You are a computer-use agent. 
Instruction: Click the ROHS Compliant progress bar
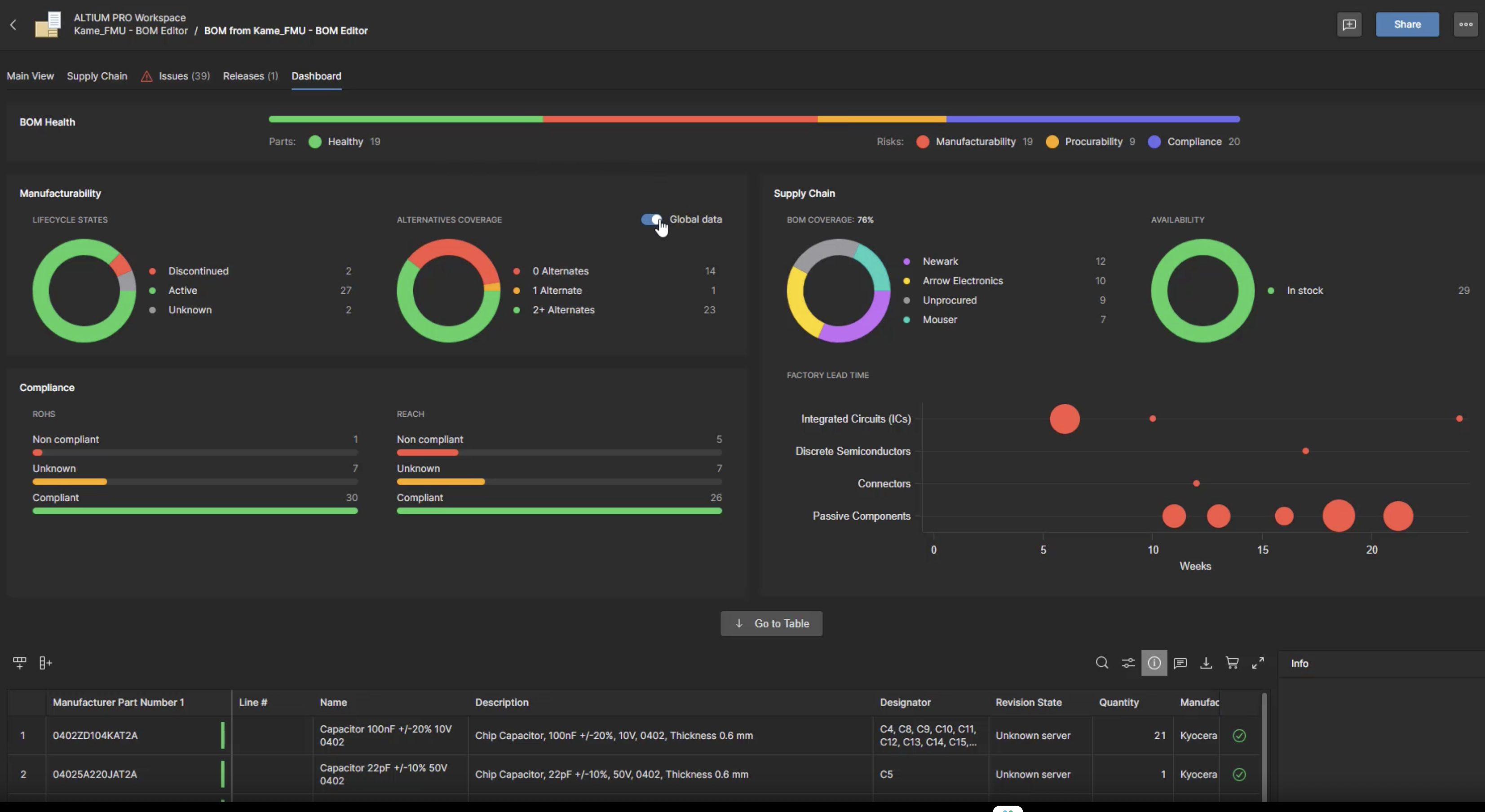pyautogui.click(x=195, y=511)
